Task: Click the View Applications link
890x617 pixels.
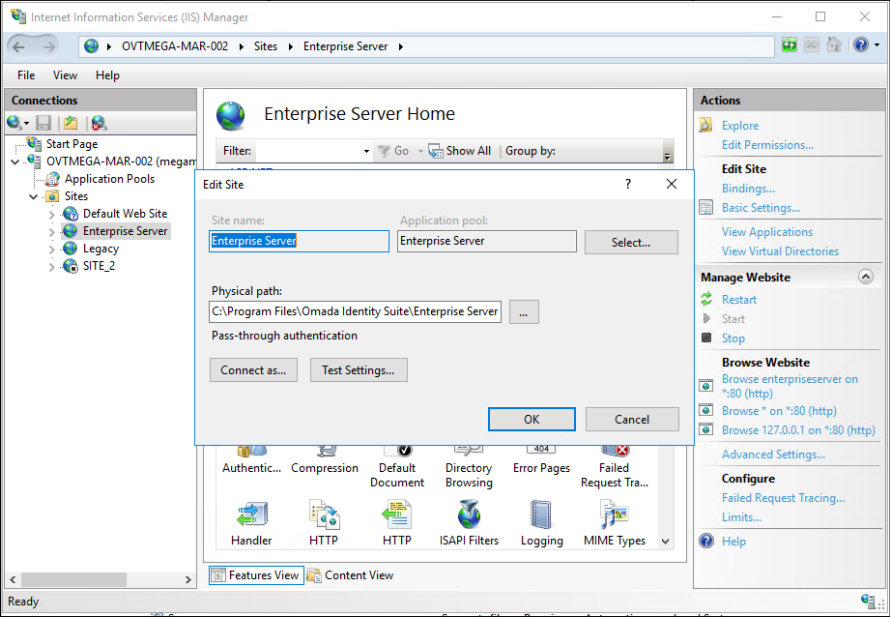Action: coord(767,232)
